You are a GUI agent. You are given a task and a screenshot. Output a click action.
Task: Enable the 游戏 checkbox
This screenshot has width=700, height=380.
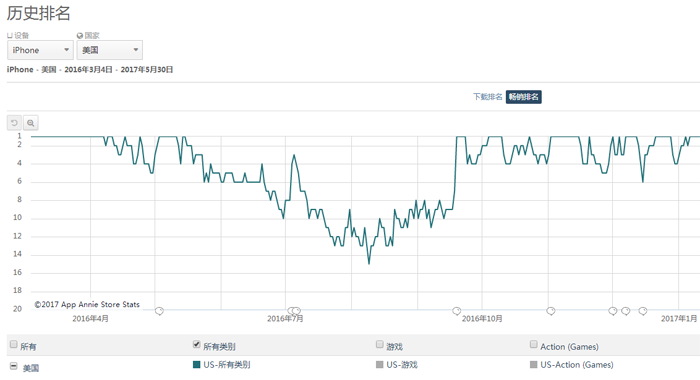point(380,344)
